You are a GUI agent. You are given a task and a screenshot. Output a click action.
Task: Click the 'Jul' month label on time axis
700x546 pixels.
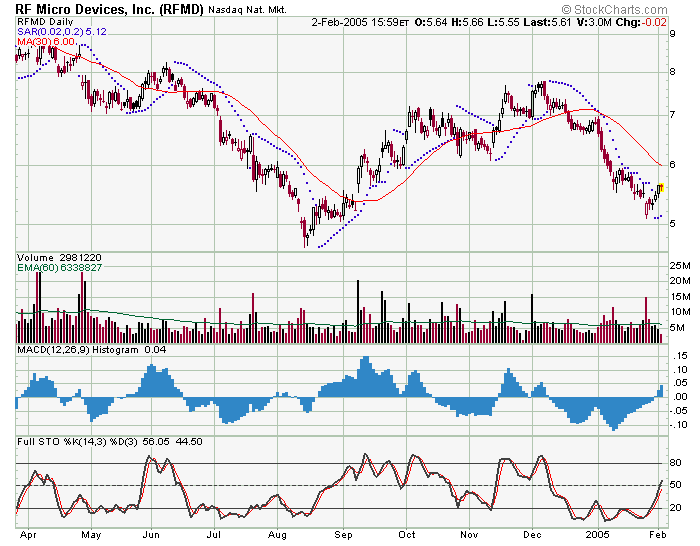pos(214,535)
